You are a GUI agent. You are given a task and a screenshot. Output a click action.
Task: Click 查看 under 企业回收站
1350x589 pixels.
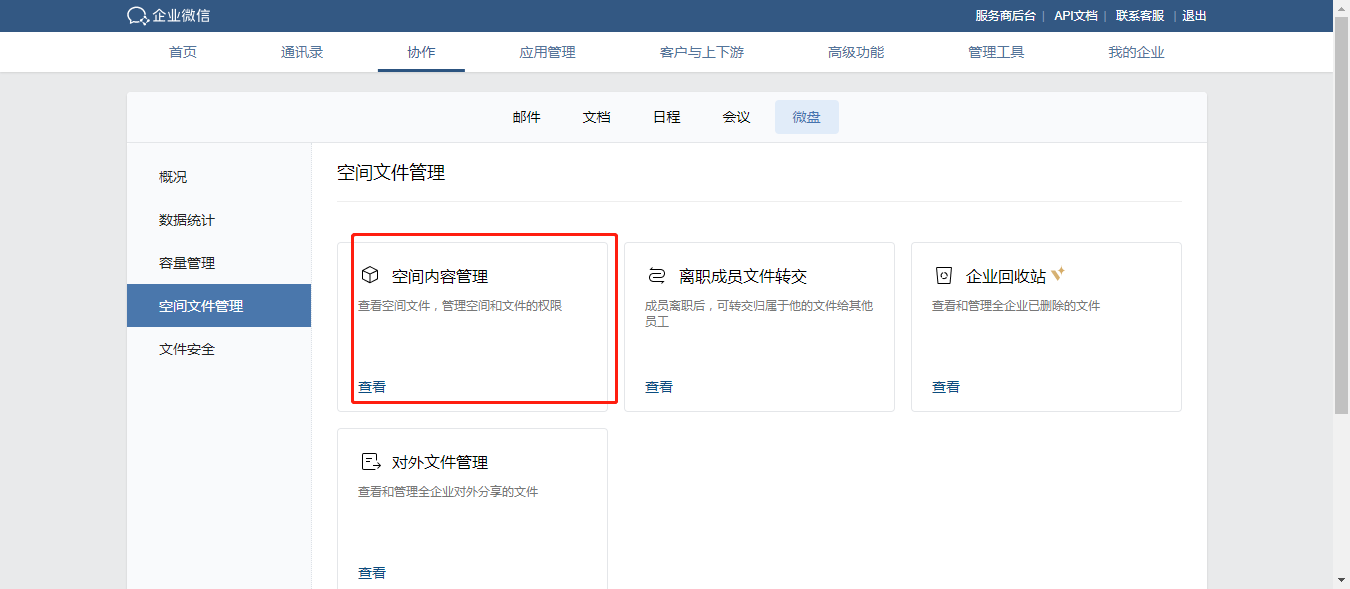point(946,387)
